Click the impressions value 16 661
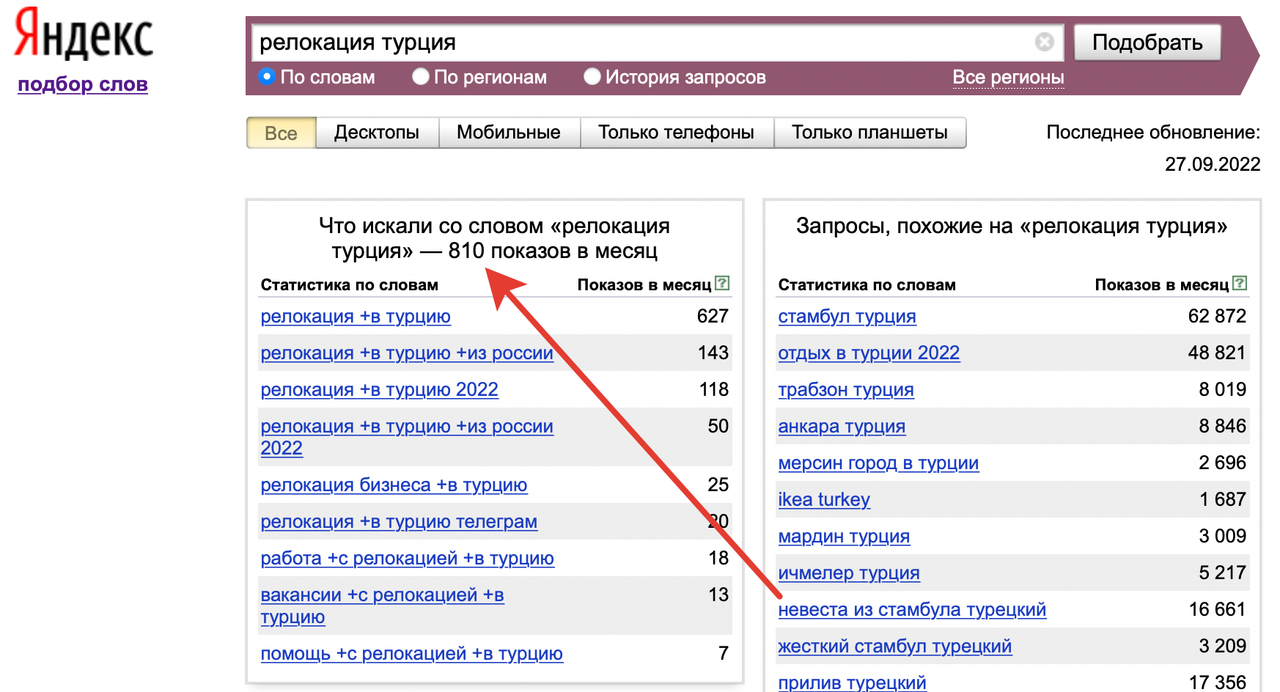The width and height of the screenshot is (1280, 692). (x=1217, y=609)
